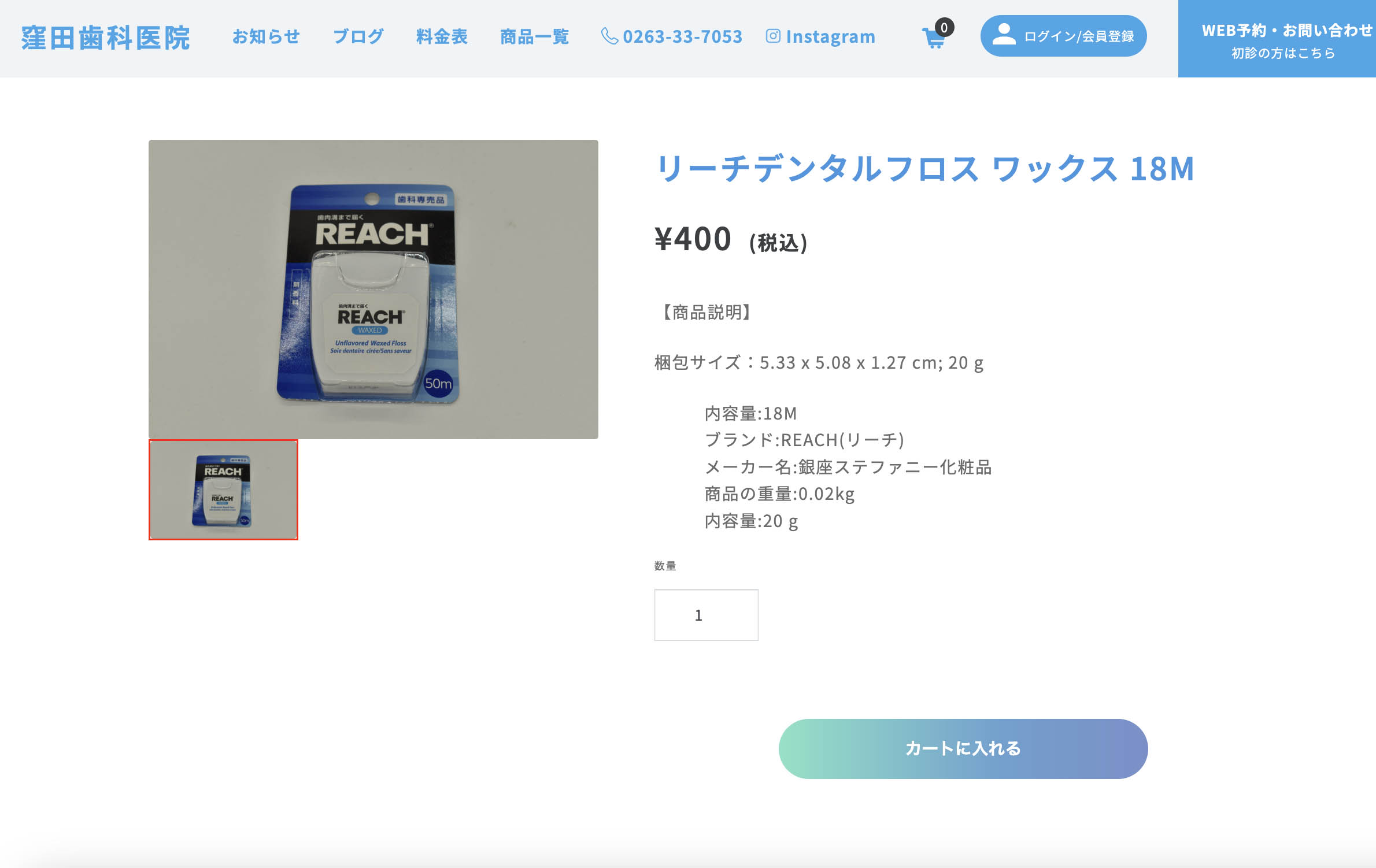Click the large REACH product photo
The image size is (1376, 868).
coord(373,289)
